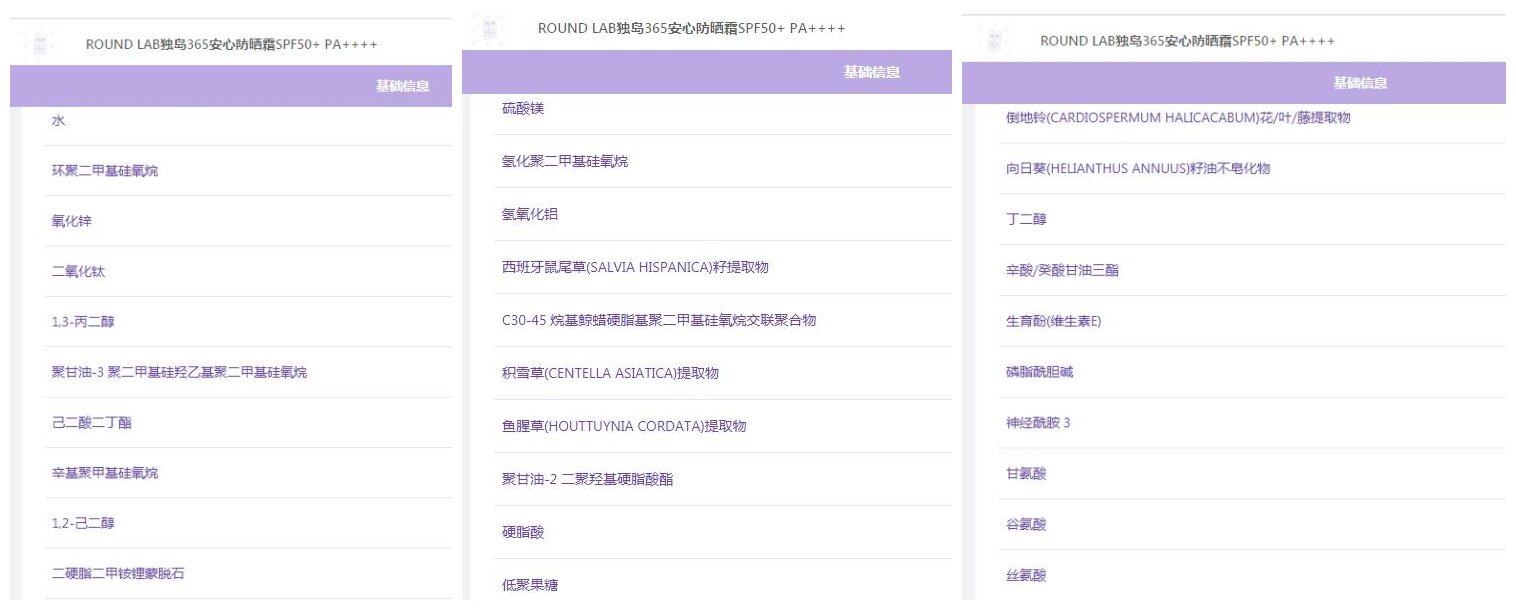Click the 向日葵 (HELIANTHUS ANNUUS) 籽油不皂化物 entry

(x=1138, y=169)
